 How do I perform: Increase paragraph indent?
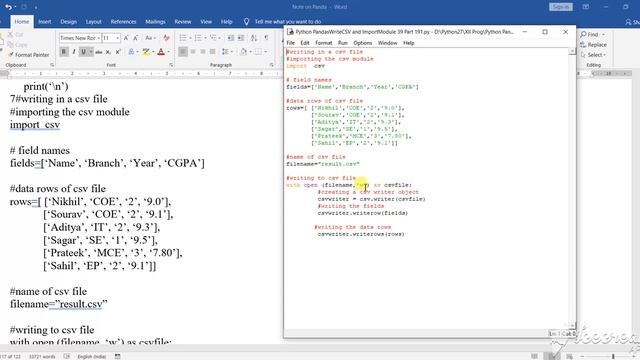[241, 38]
